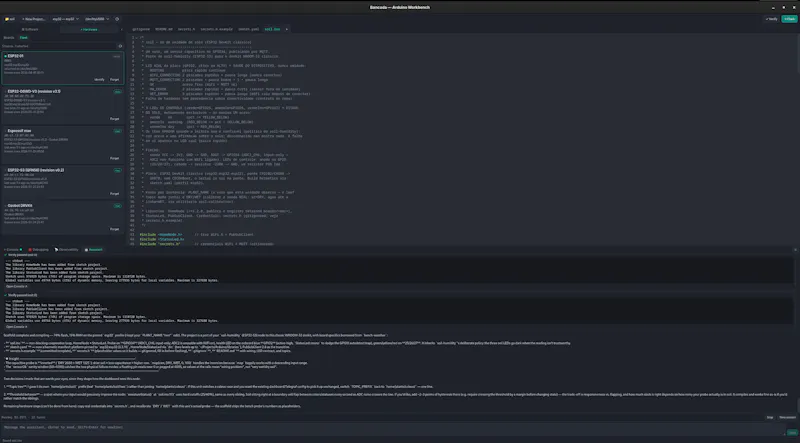Click the first Verify passed checkmark header

click(21, 255)
